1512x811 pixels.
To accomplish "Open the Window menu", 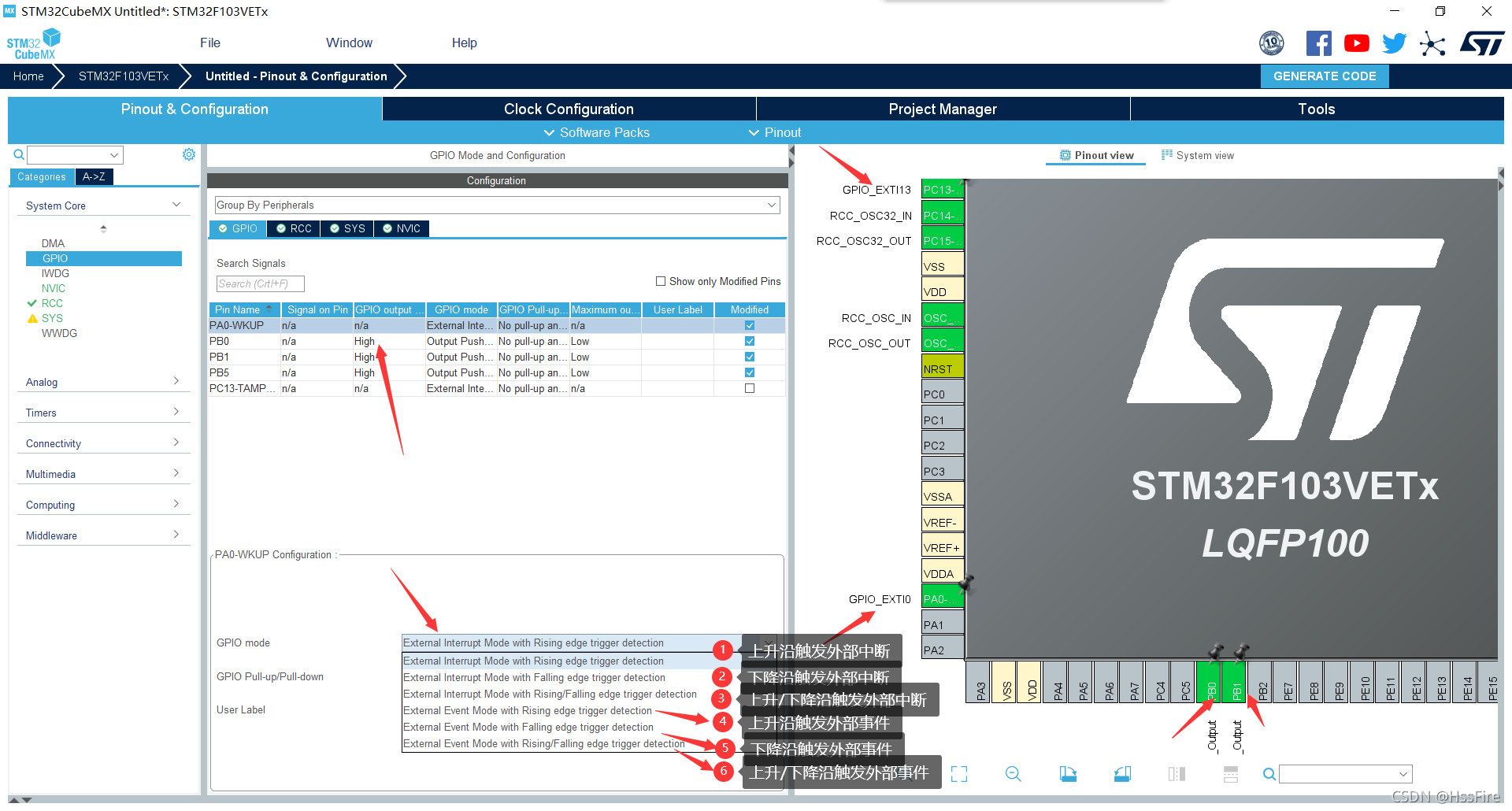I will coord(349,43).
